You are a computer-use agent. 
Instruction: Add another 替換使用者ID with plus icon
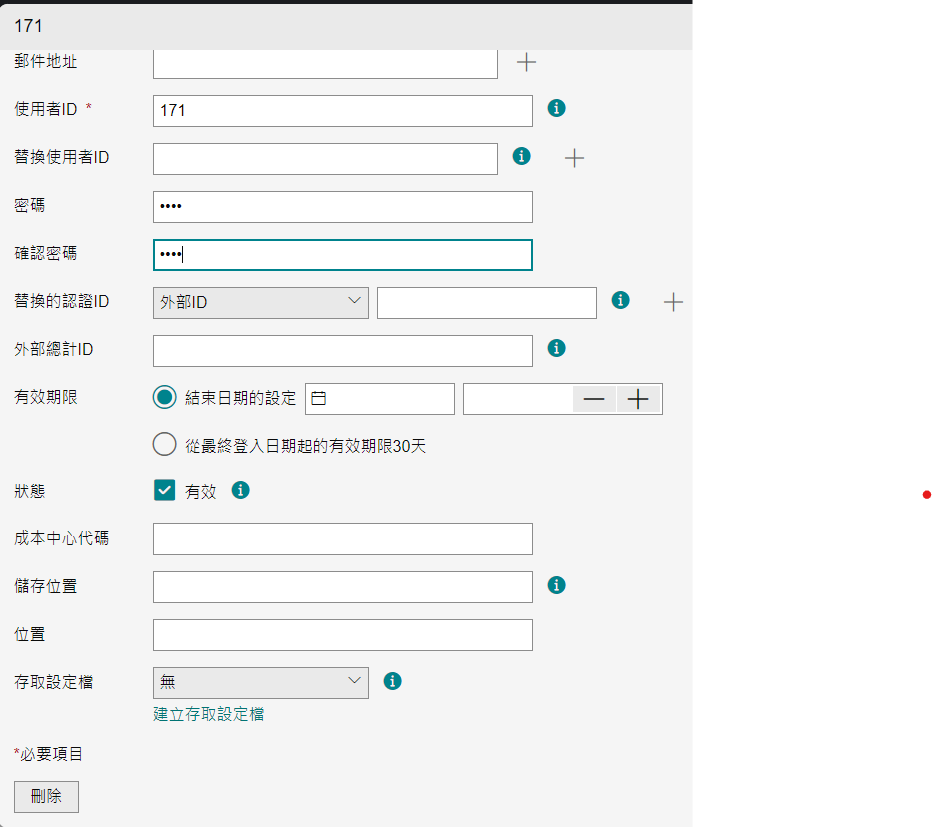click(574, 158)
